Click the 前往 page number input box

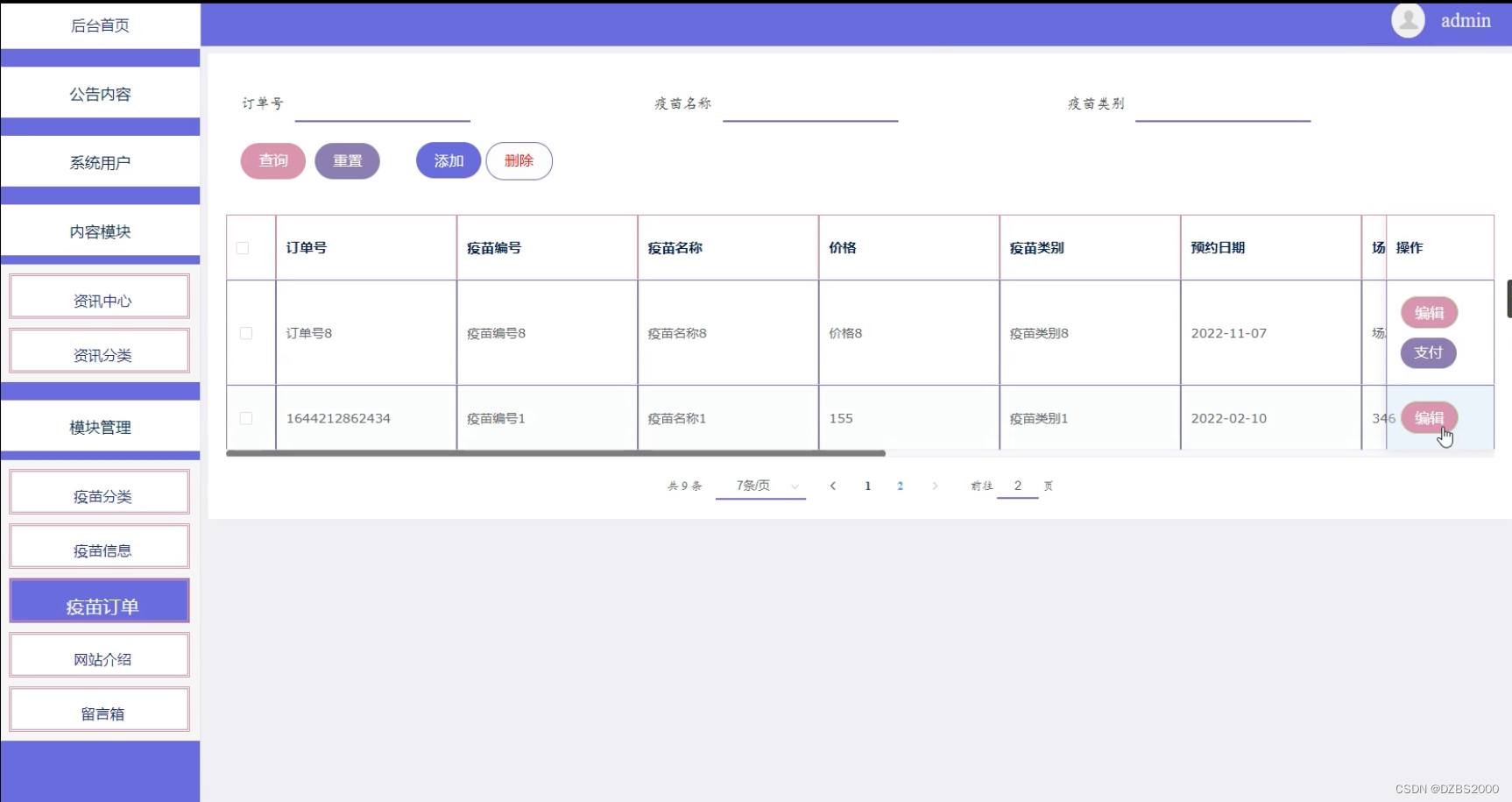(1018, 486)
